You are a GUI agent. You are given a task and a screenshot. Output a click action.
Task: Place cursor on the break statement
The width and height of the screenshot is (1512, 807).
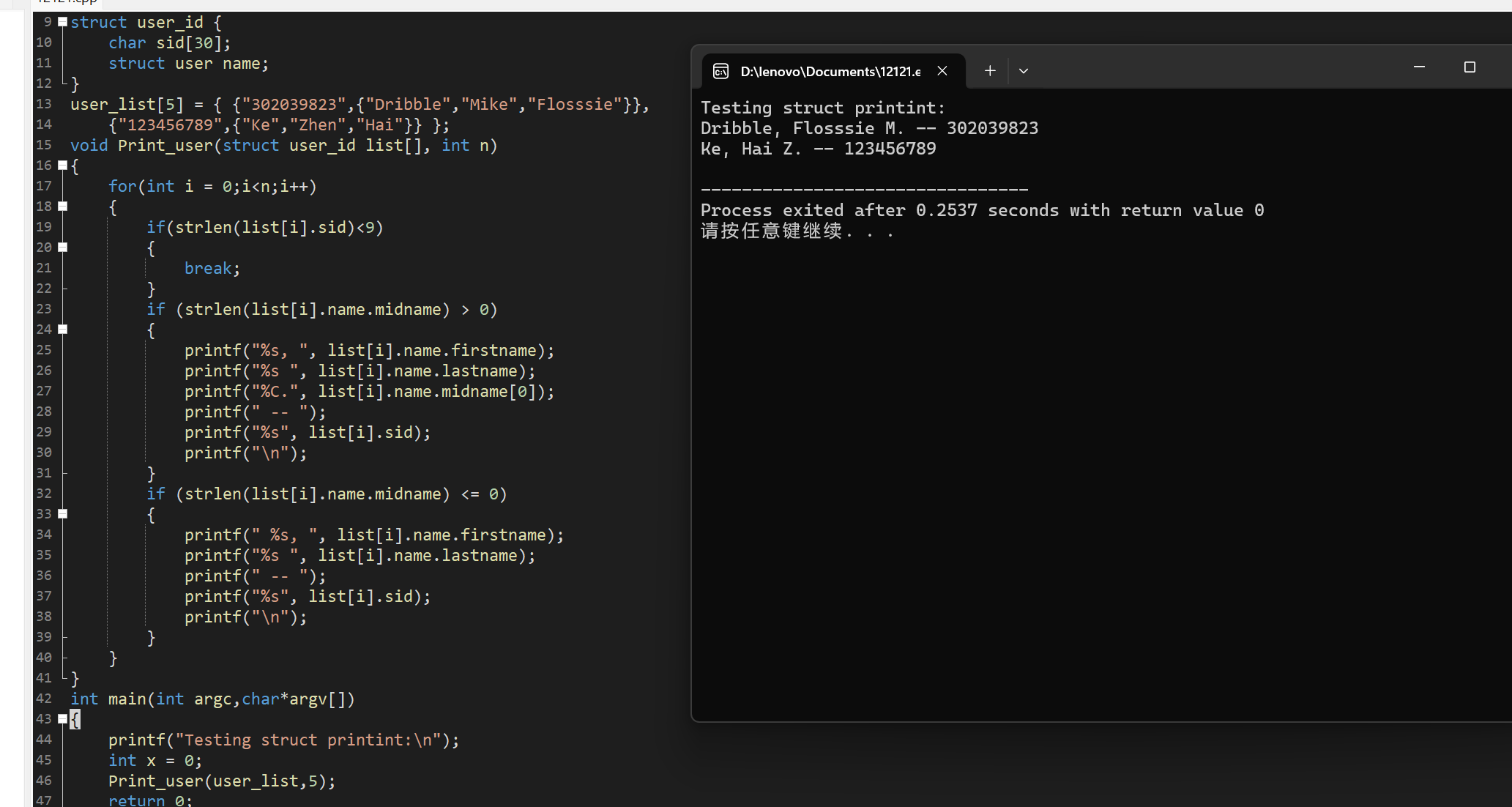(211, 269)
